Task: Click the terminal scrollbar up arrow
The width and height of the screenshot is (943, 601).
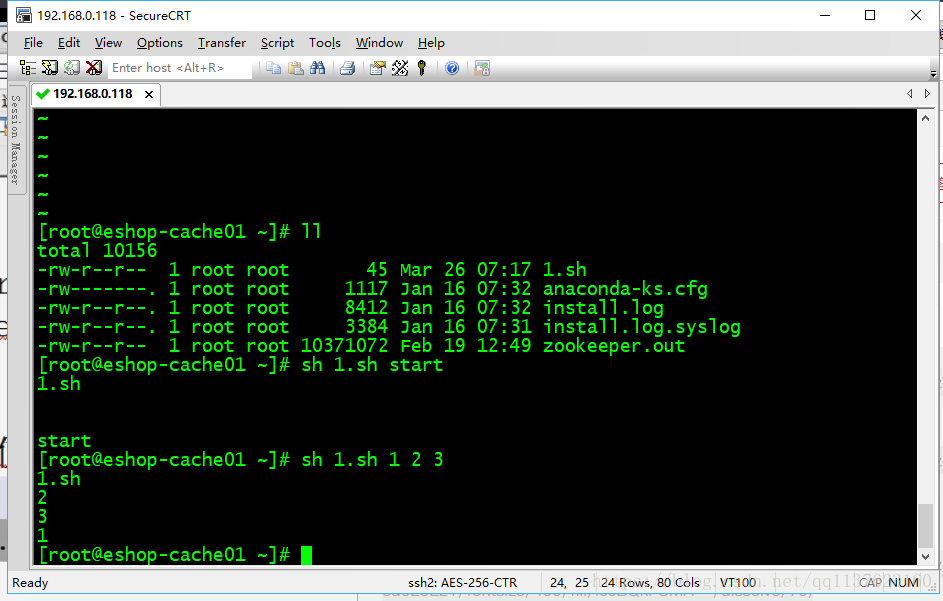Action: [925, 119]
